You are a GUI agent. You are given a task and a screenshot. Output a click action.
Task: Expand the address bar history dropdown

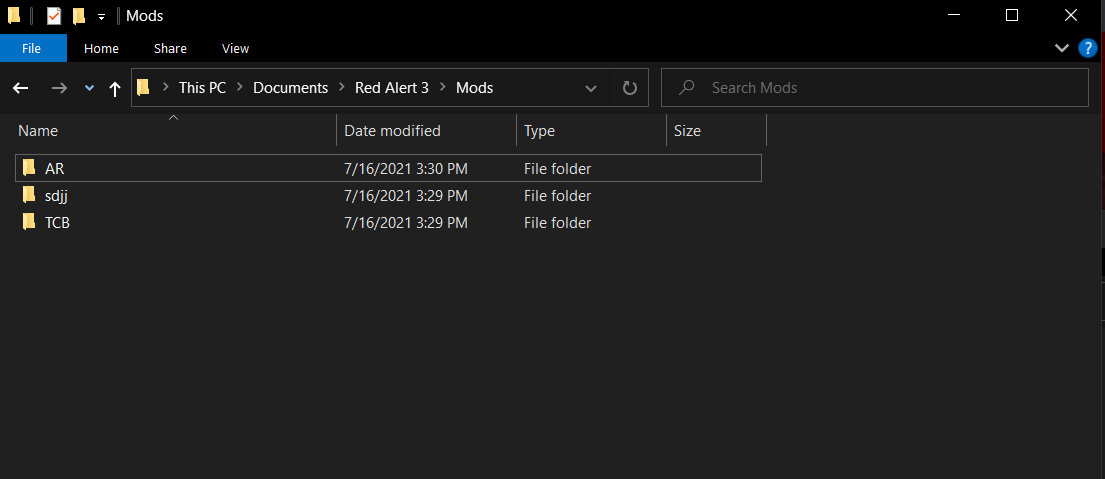click(x=591, y=88)
